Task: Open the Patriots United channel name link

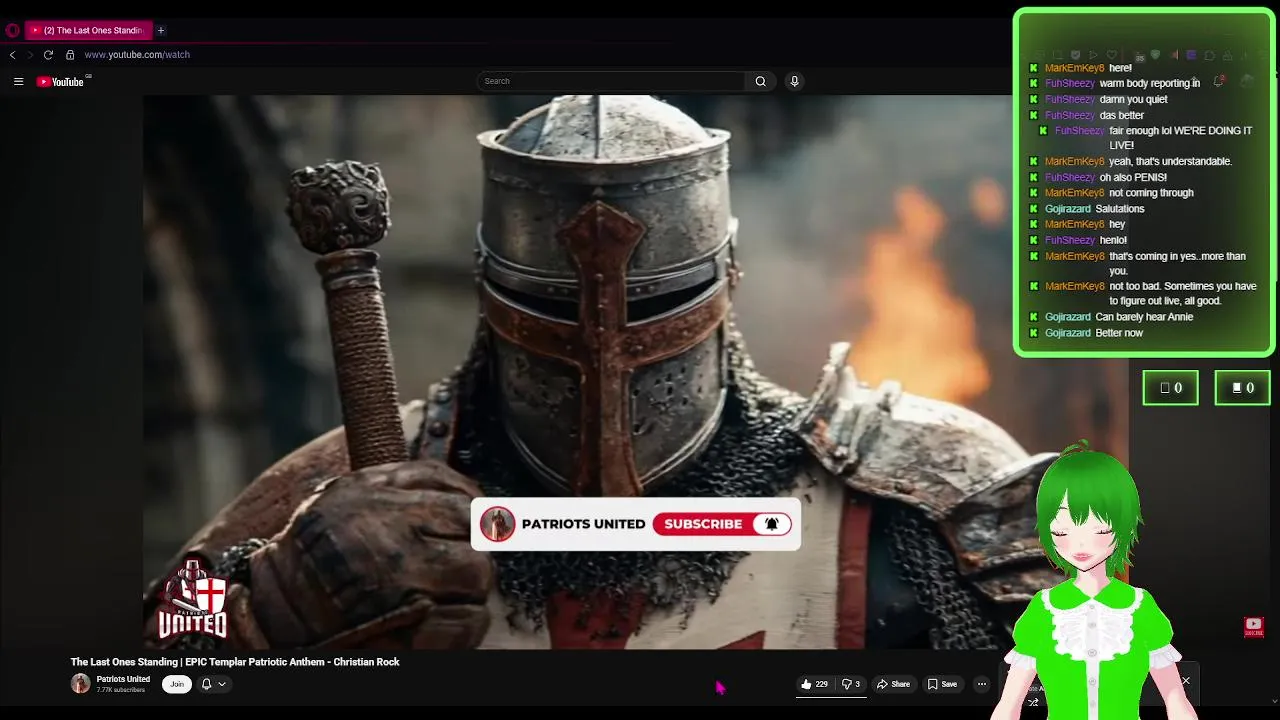Action: 123,679
